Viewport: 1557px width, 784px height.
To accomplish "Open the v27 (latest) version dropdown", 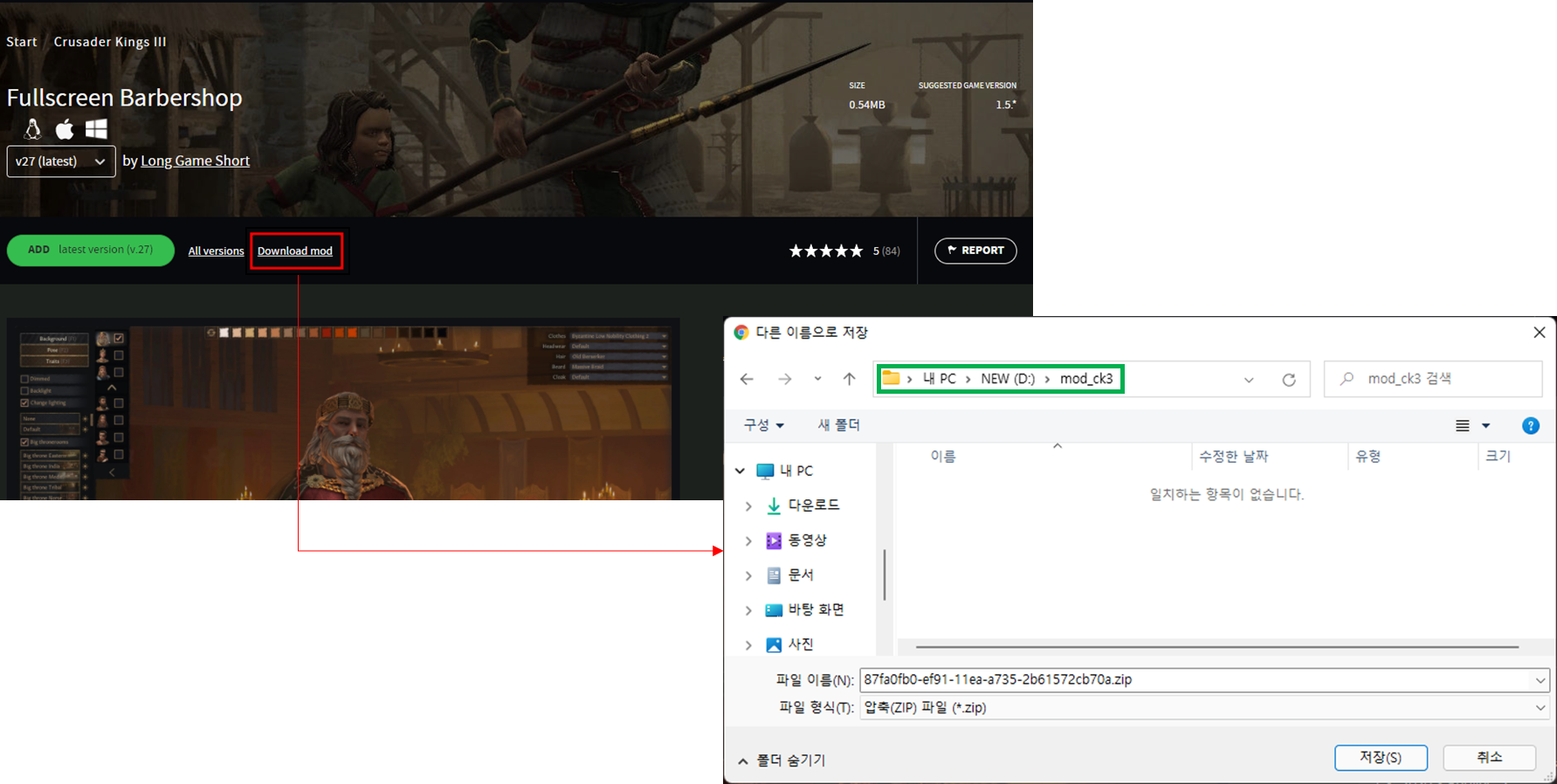I will click(x=61, y=162).
